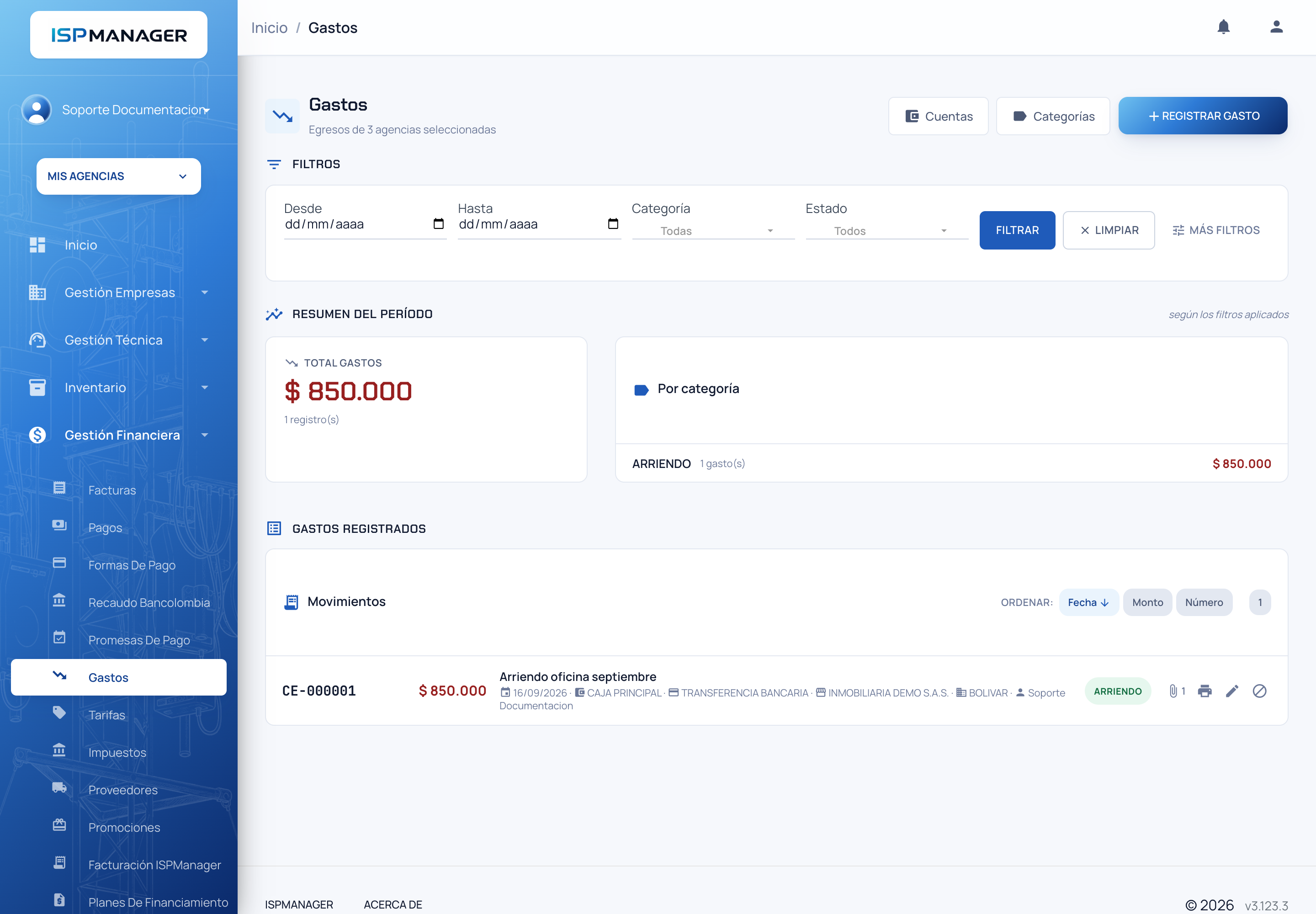The image size is (1316, 914).
Task: Open the notifications bell
Action: [1223, 27]
